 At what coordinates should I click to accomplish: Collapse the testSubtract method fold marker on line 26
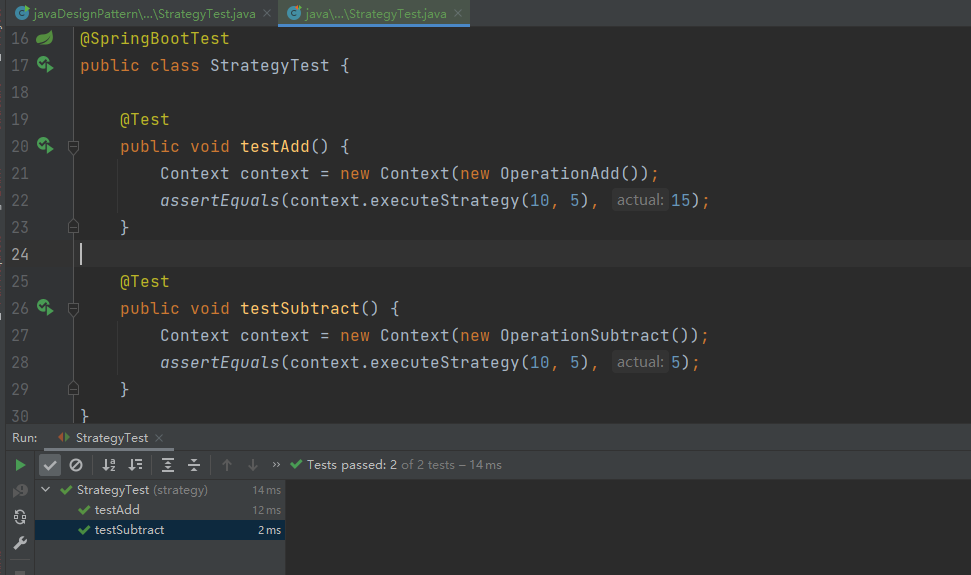point(73,309)
